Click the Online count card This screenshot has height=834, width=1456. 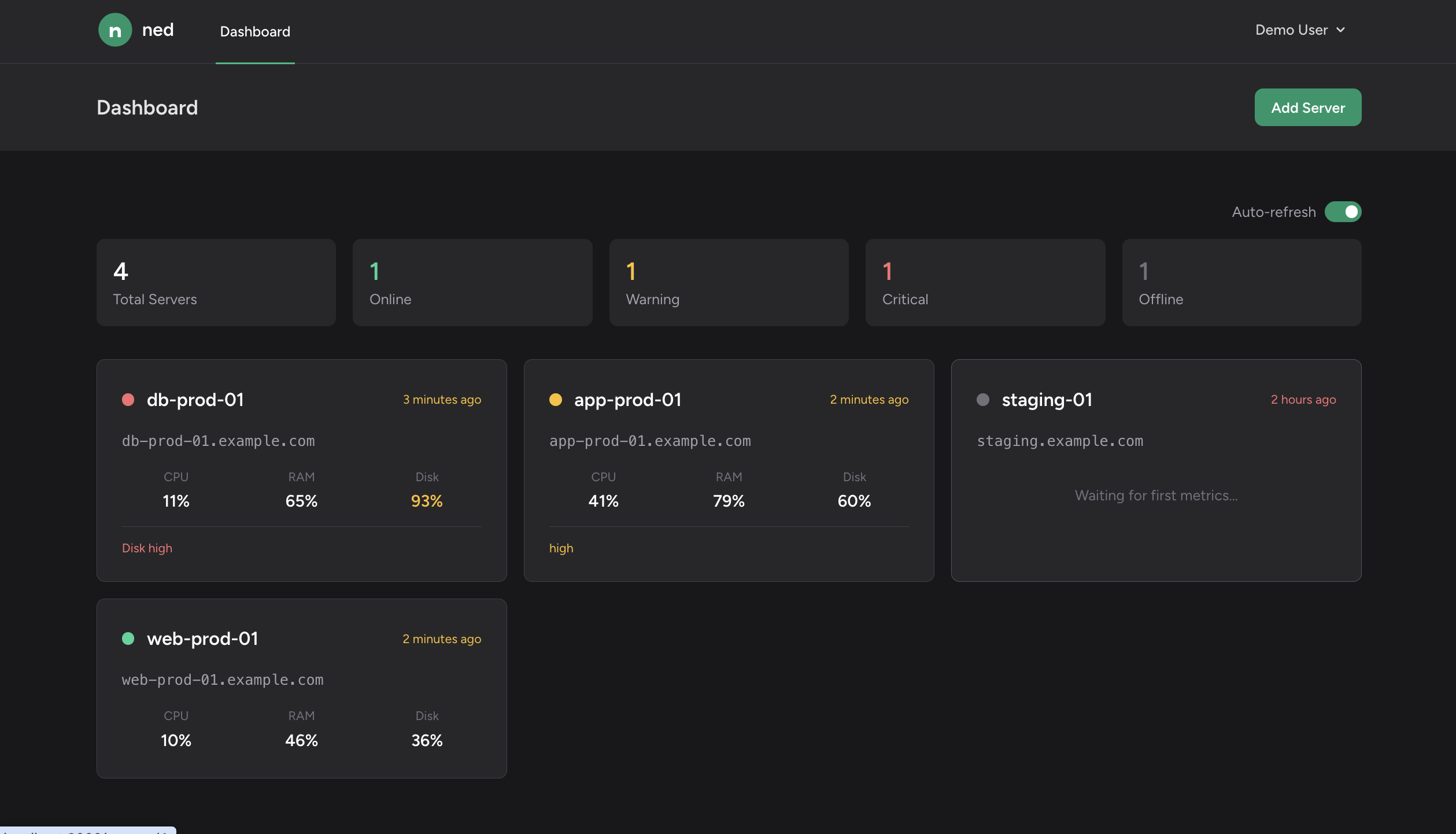(472, 282)
